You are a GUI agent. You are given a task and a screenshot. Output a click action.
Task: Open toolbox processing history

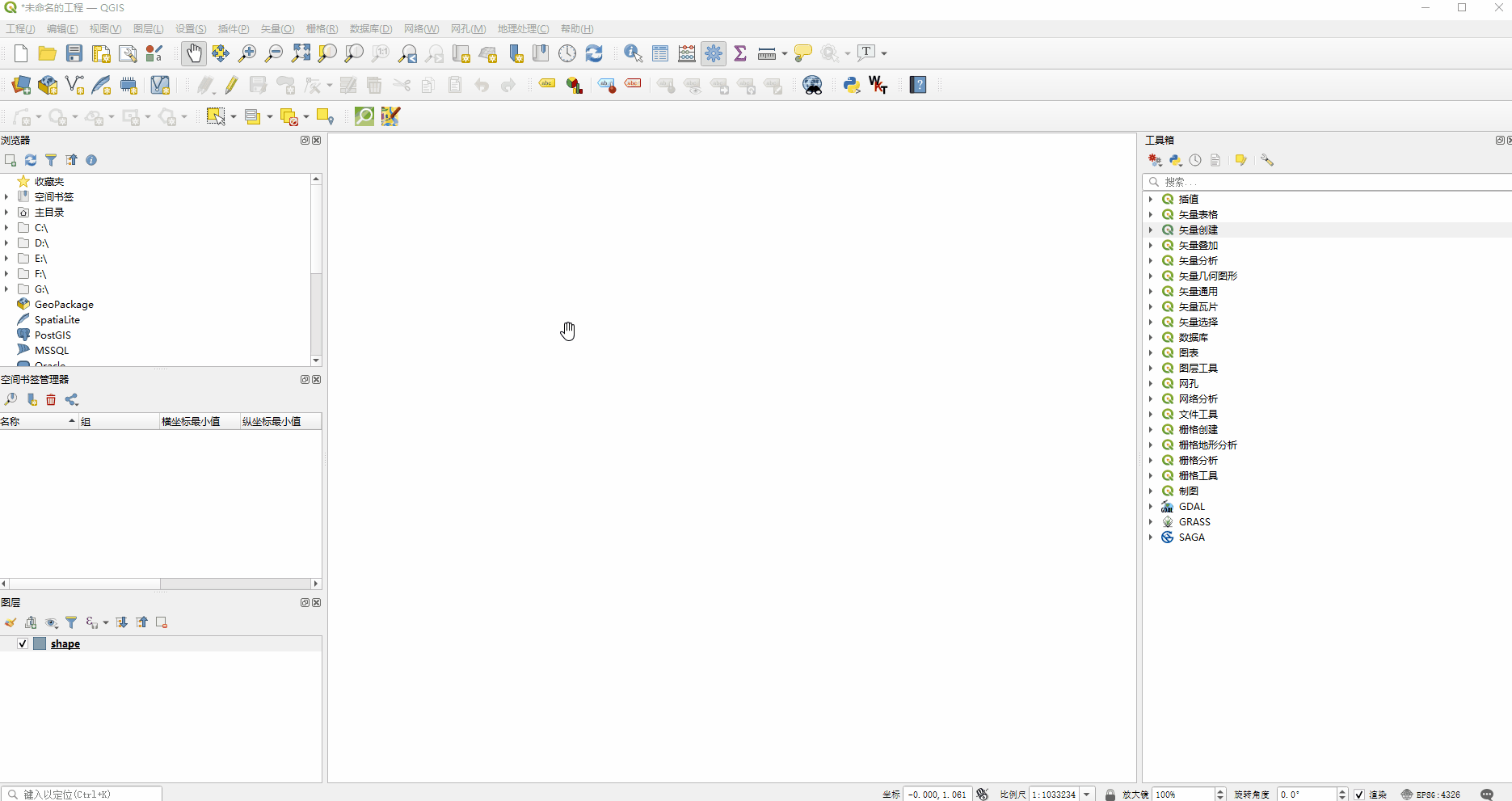1195,160
